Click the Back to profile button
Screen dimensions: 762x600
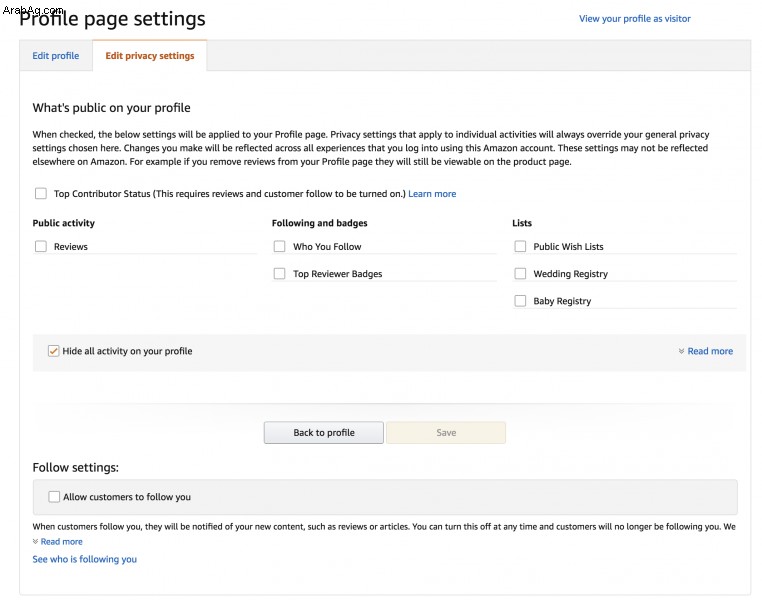point(324,432)
